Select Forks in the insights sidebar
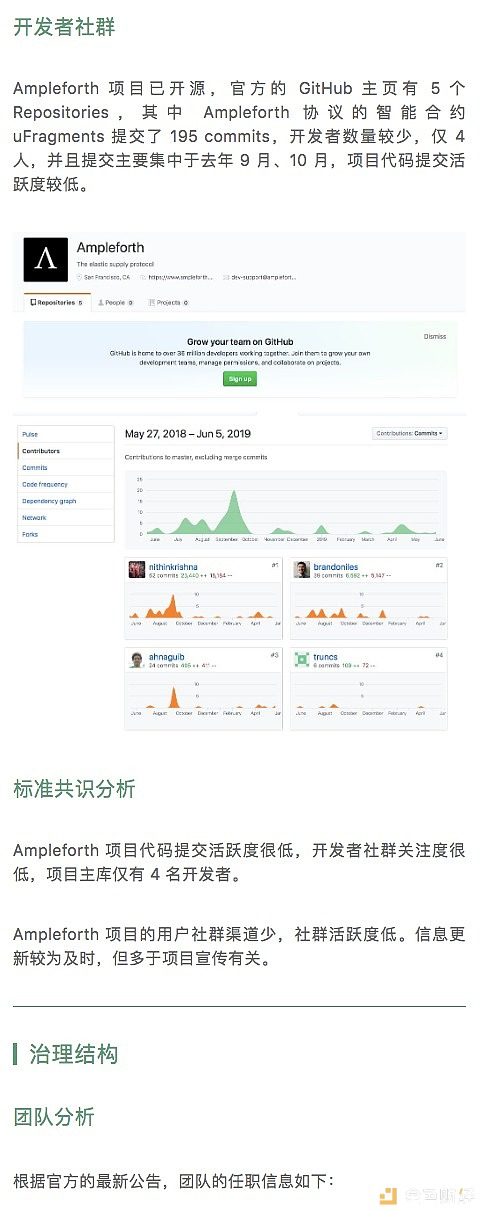The width and height of the screenshot is (480, 1210). [x=66, y=534]
